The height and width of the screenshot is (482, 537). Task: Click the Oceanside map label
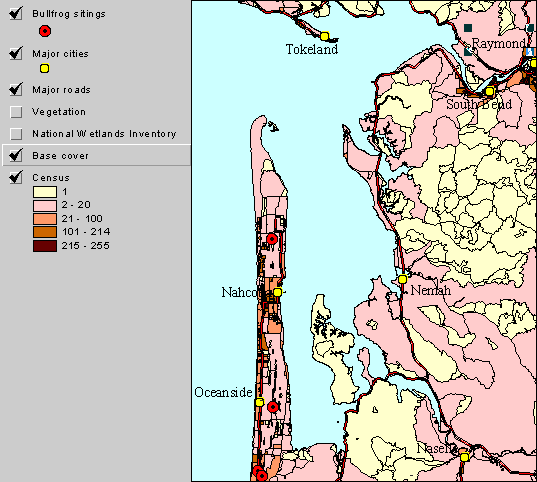tap(223, 392)
